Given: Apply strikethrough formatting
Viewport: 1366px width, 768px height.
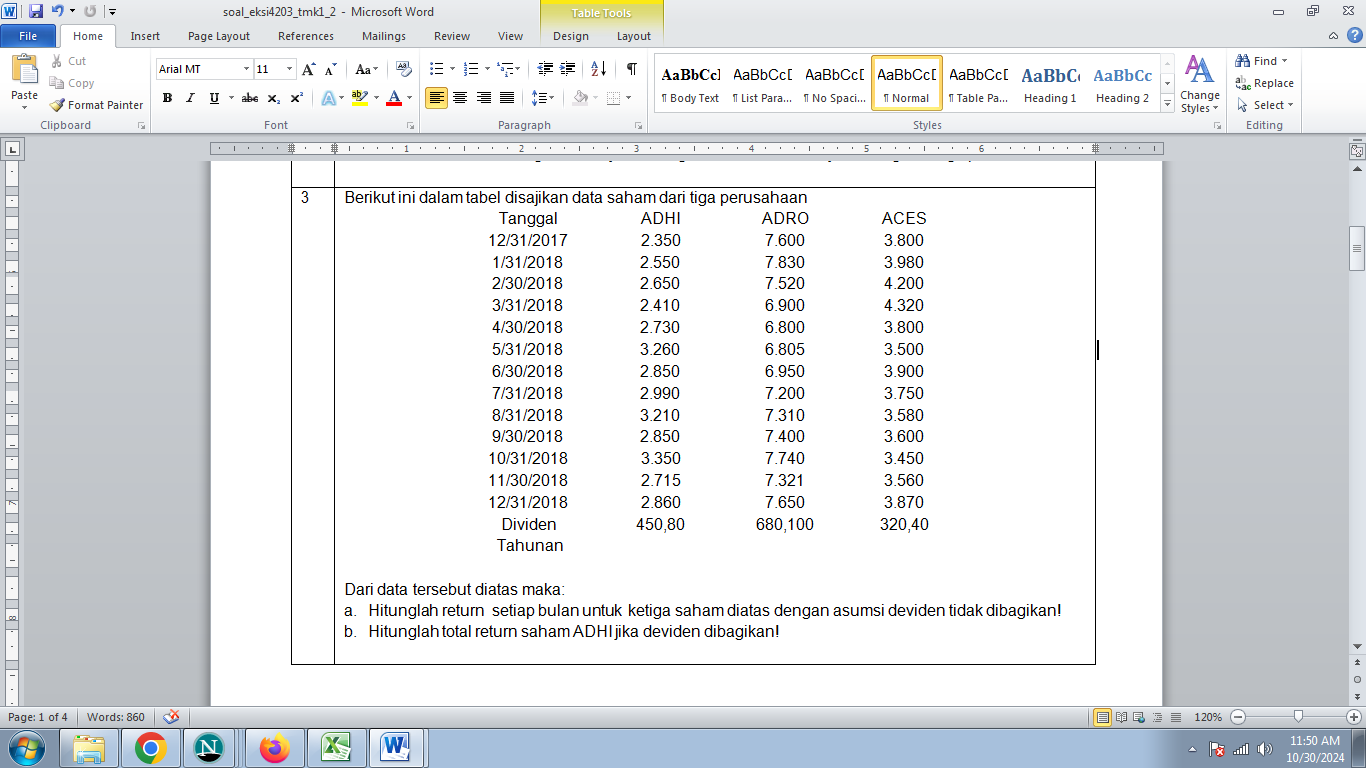Looking at the screenshot, I should pos(250,98).
